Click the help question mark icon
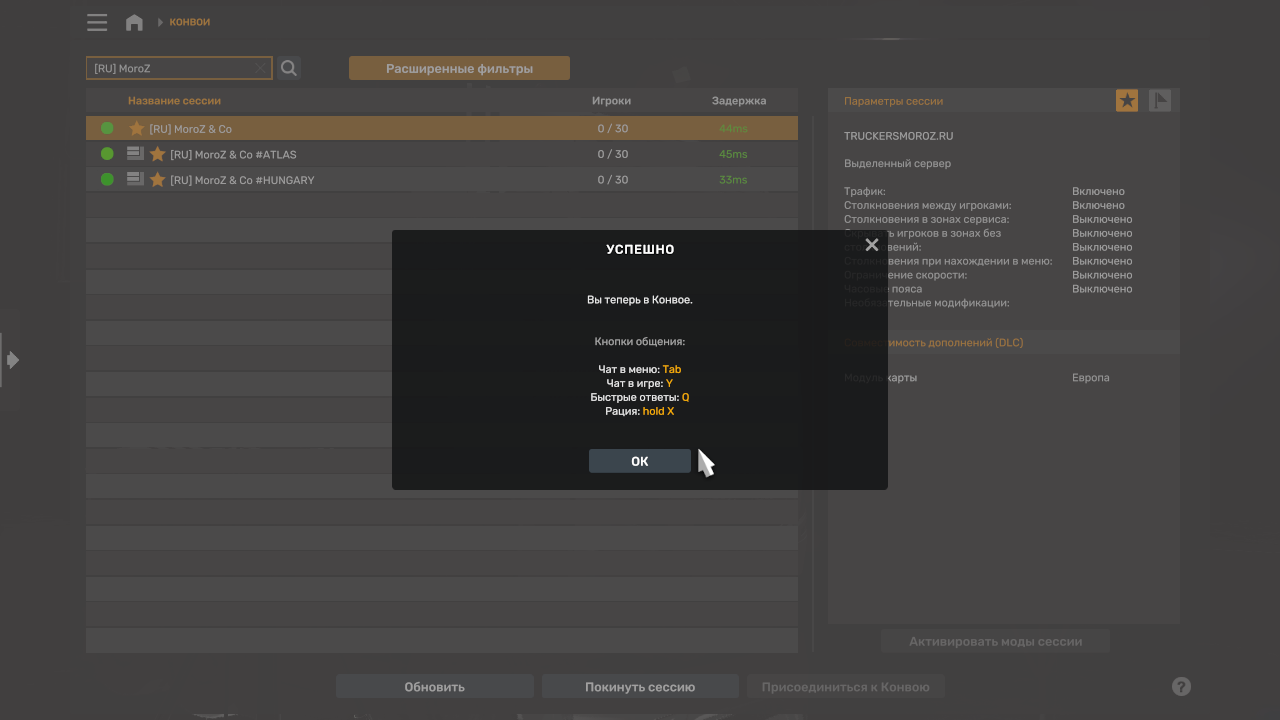1280x720 pixels. tap(1181, 687)
